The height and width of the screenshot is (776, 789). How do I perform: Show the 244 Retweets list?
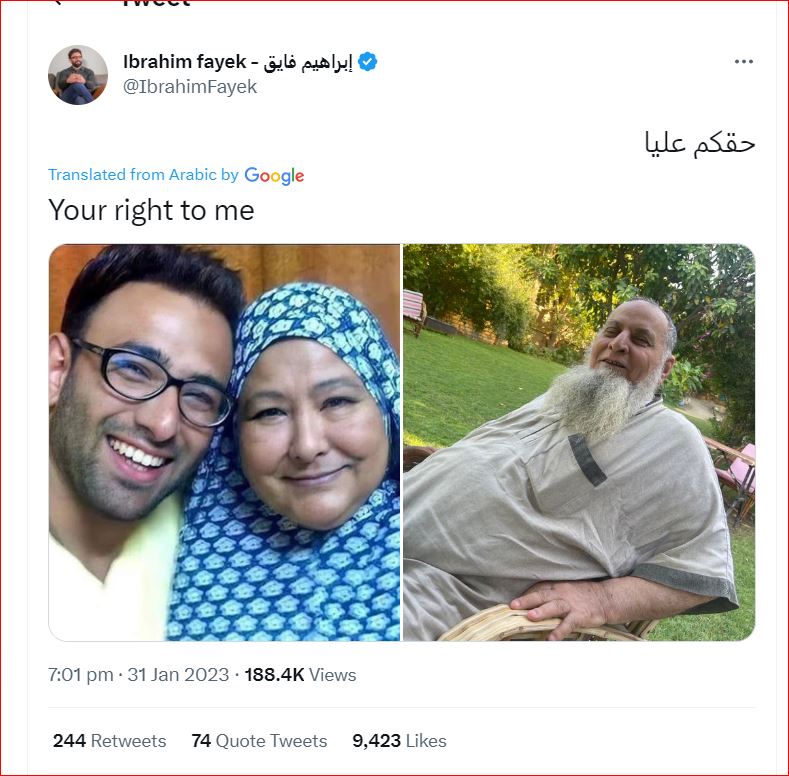tap(110, 741)
